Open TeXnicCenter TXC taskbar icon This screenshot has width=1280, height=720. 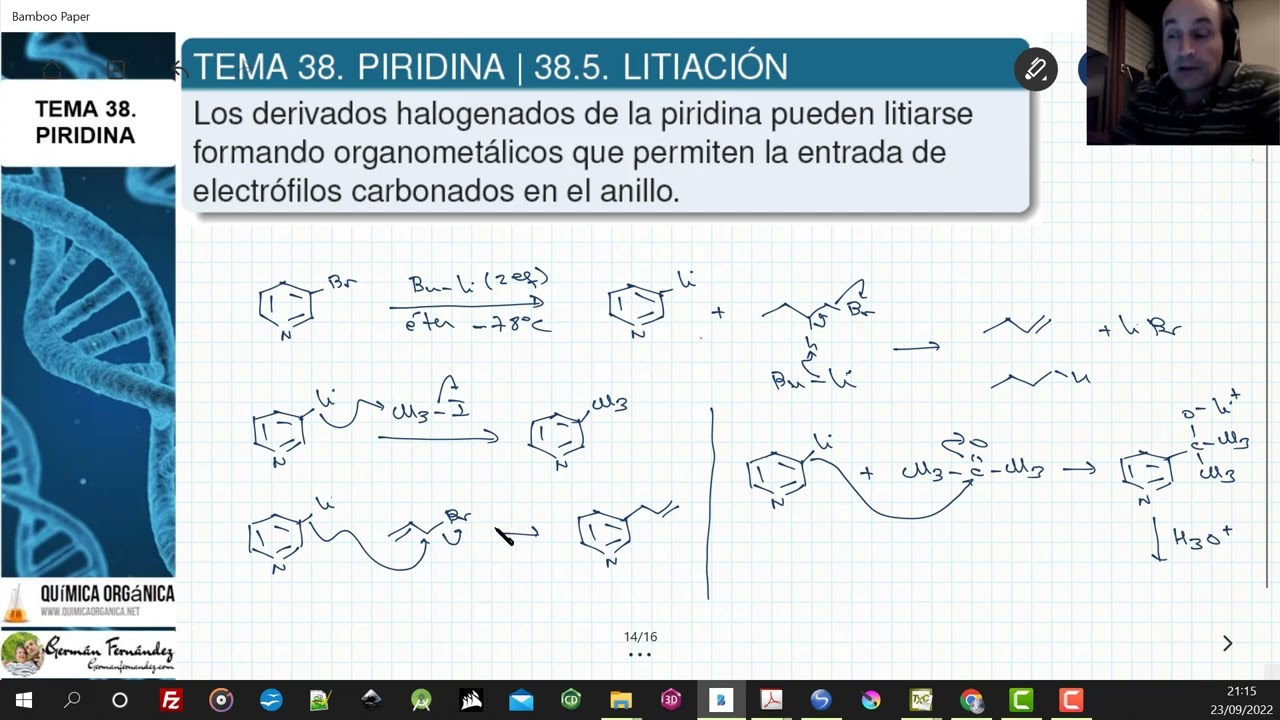click(x=921, y=700)
